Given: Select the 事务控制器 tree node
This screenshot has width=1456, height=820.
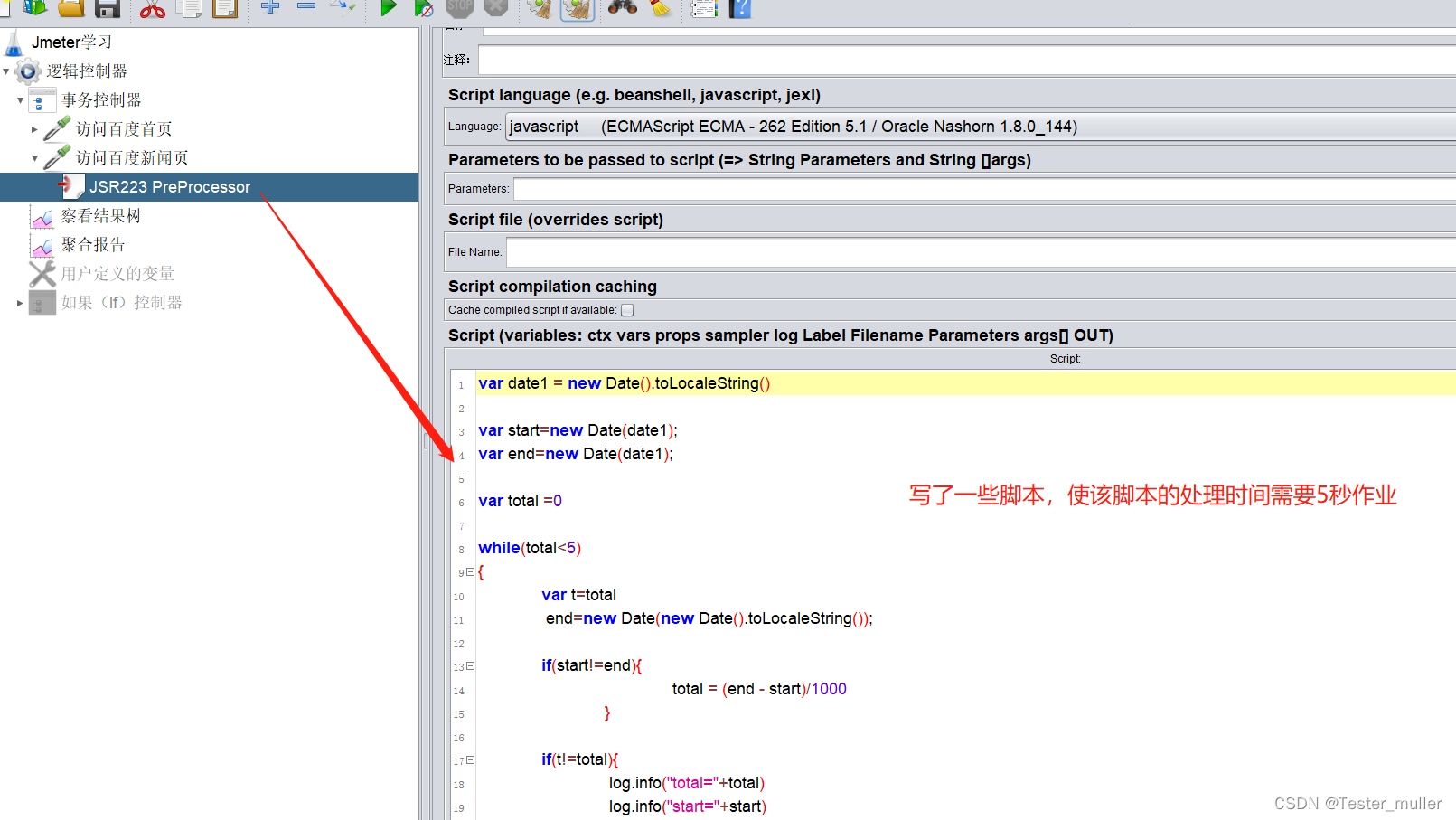Looking at the screenshot, I should (x=101, y=100).
